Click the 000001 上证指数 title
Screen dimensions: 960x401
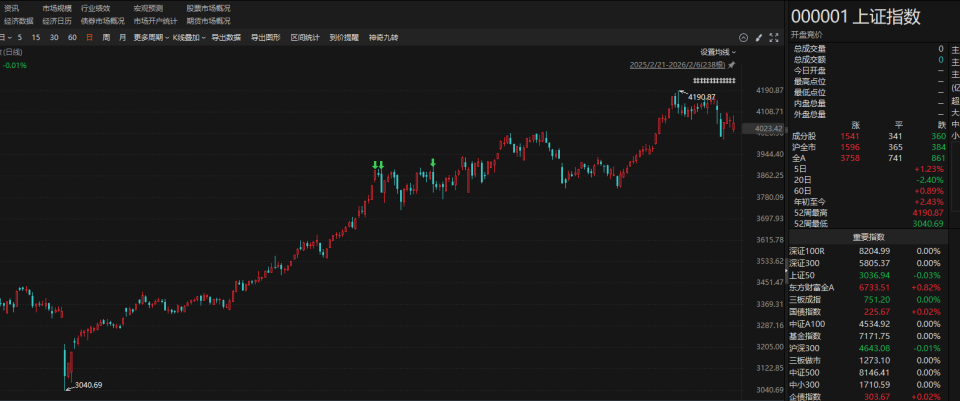(855, 17)
